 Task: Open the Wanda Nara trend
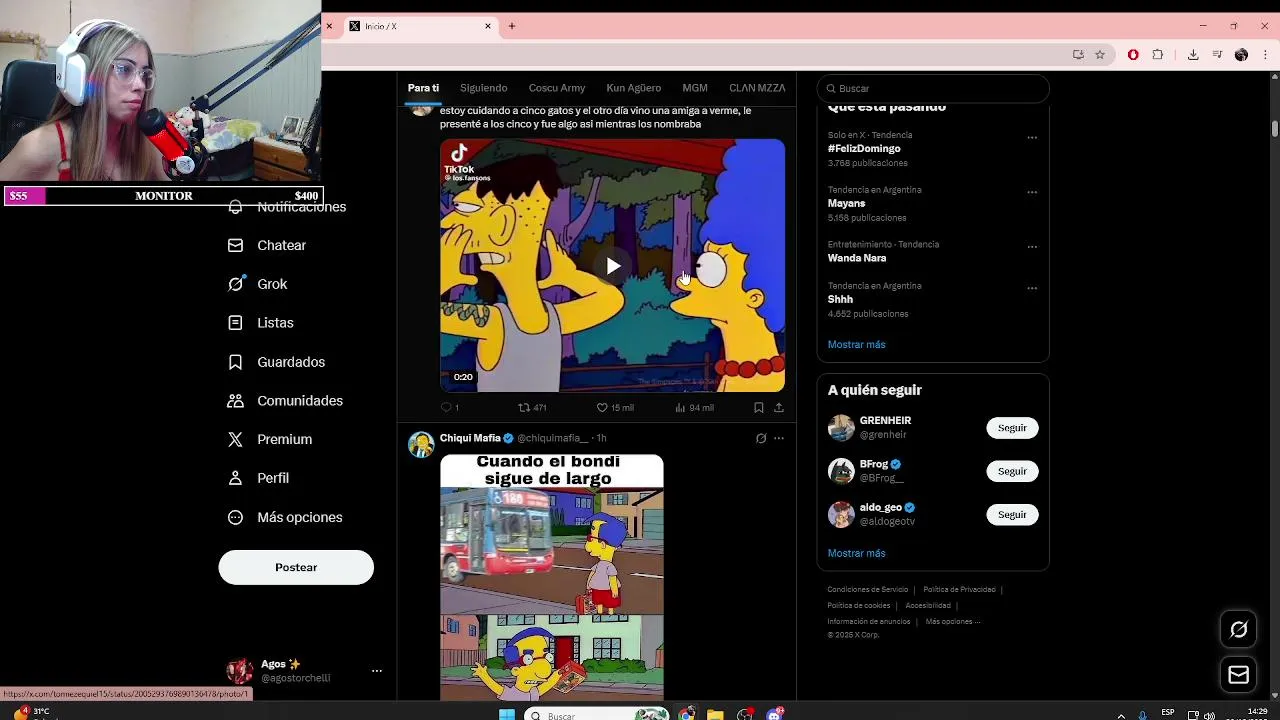857,258
